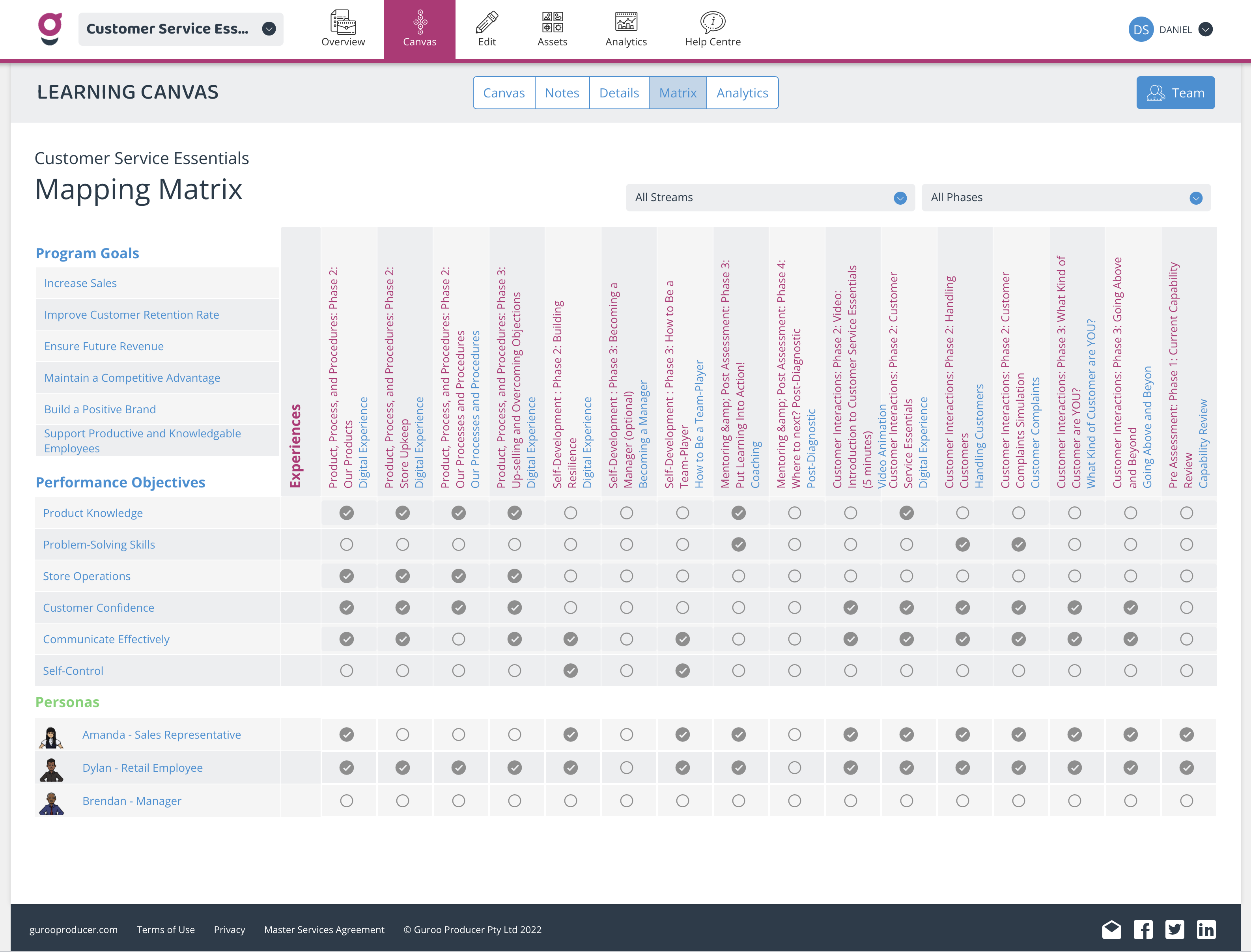Open the LinkedIn icon in footer
Viewport: 1251px width, 952px height.
point(1206,930)
